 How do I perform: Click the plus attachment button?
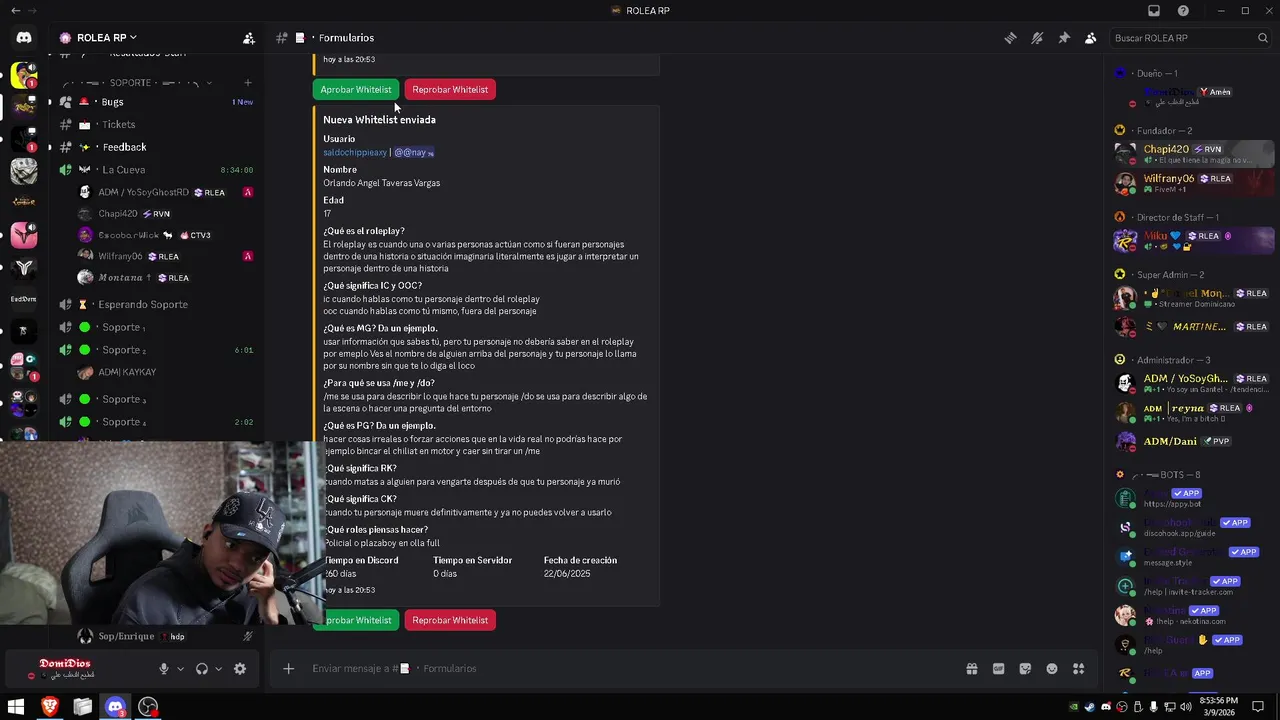[x=288, y=669]
